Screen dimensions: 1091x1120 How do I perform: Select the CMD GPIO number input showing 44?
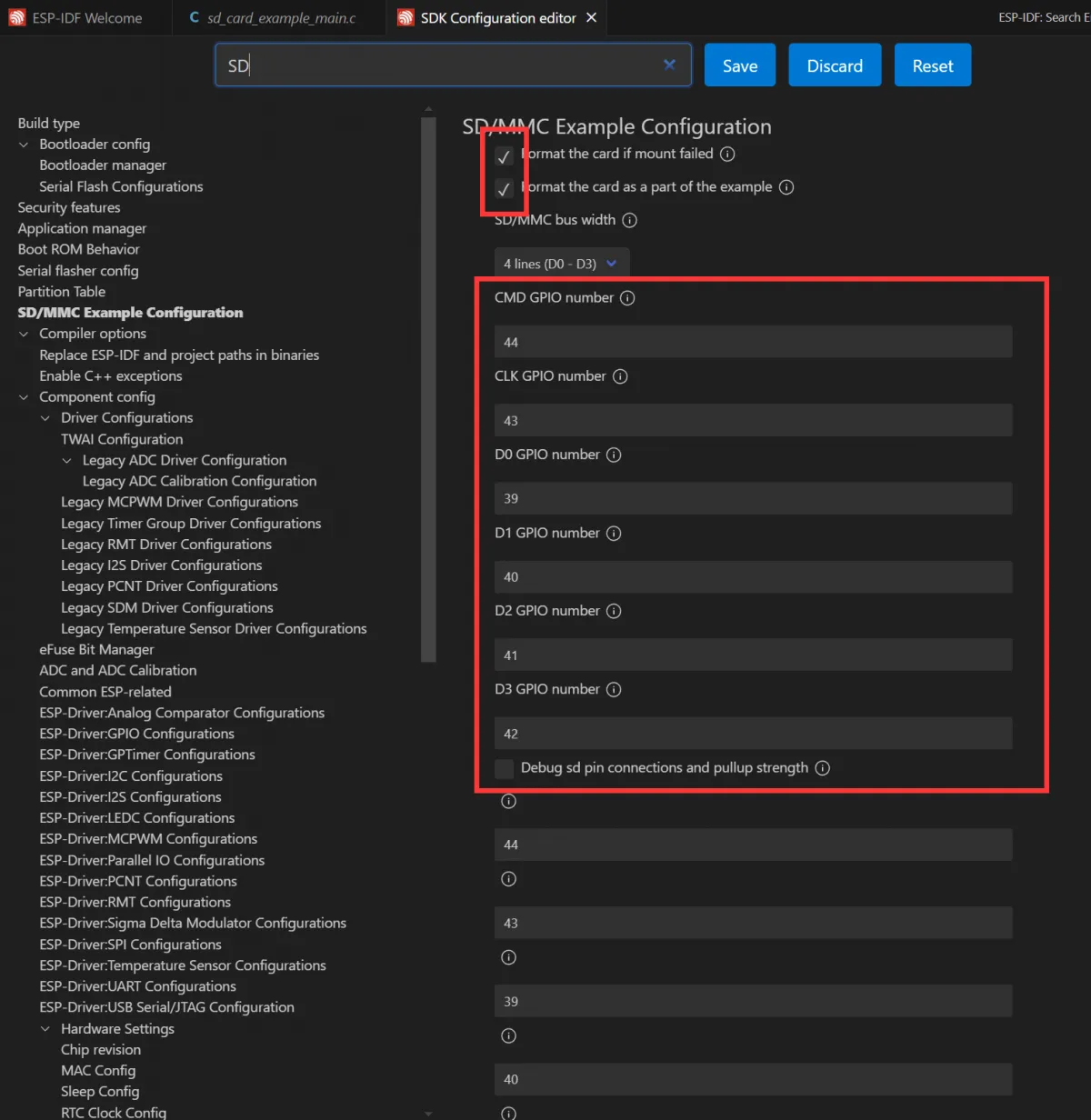point(753,341)
